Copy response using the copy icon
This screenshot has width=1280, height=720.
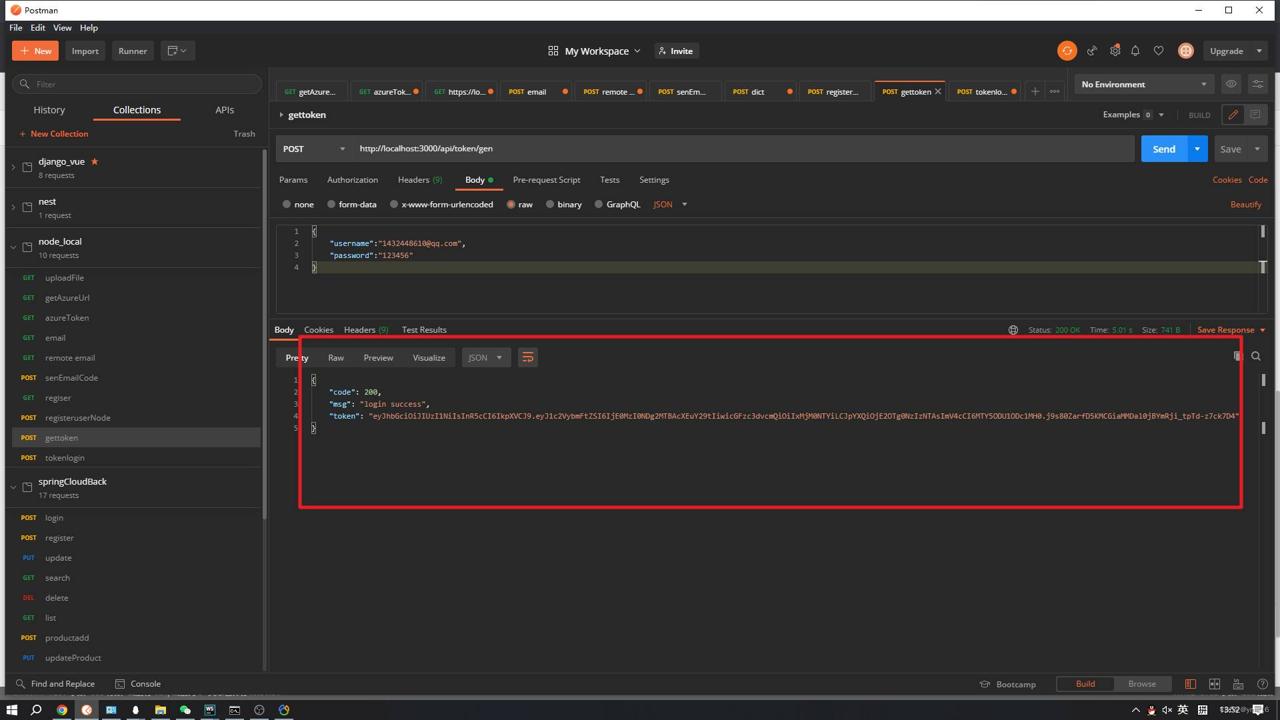[x=1238, y=356]
